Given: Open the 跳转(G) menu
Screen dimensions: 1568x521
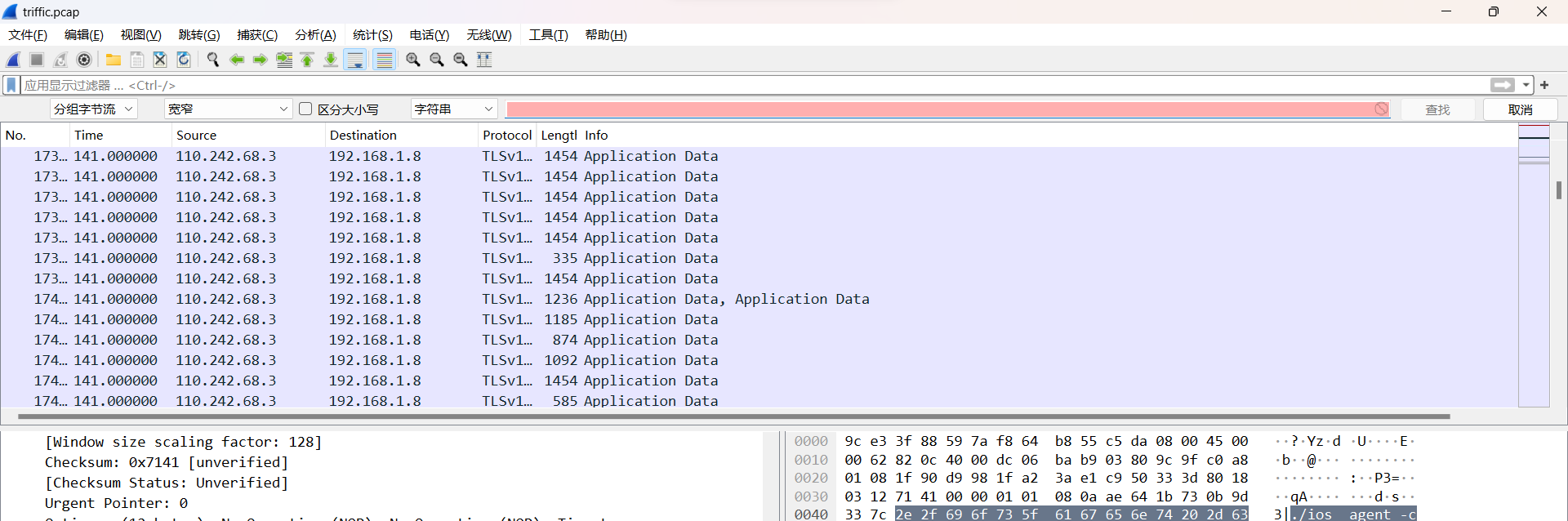Looking at the screenshot, I should coord(199,35).
